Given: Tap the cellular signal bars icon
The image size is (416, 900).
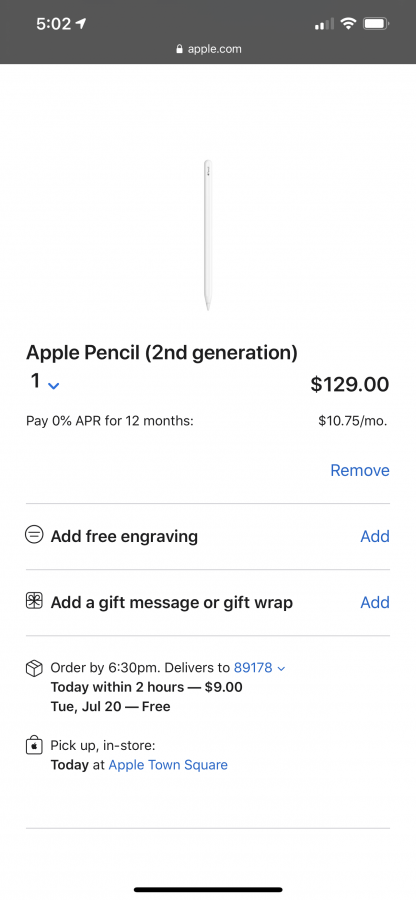Looking at the screenshot, I should click(x=324, y=24).
